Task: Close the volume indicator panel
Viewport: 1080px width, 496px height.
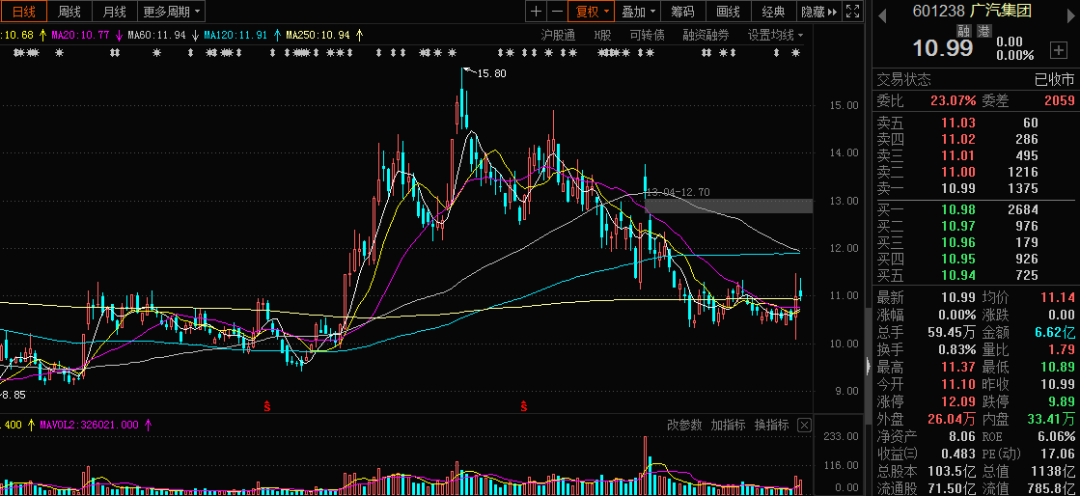Action: tap(804, 425)
